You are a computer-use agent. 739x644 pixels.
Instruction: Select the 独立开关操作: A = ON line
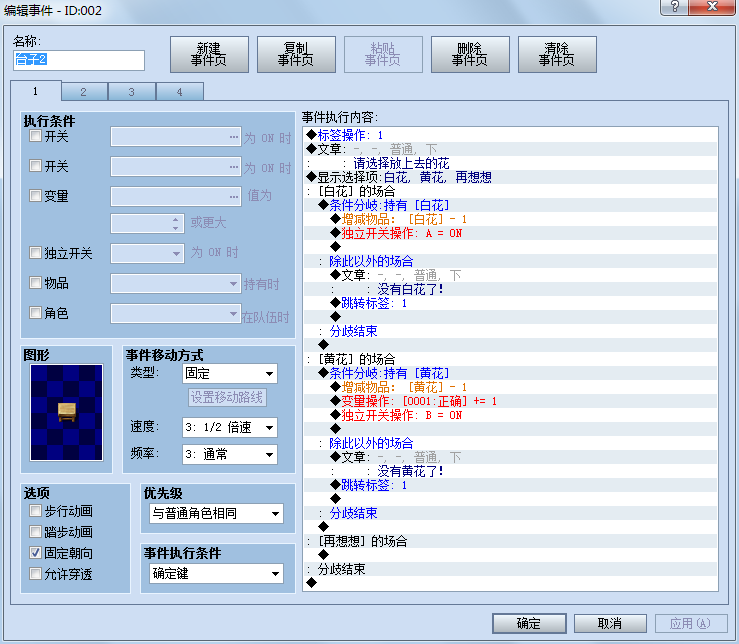pyautogui.click(x=510, y=233)
